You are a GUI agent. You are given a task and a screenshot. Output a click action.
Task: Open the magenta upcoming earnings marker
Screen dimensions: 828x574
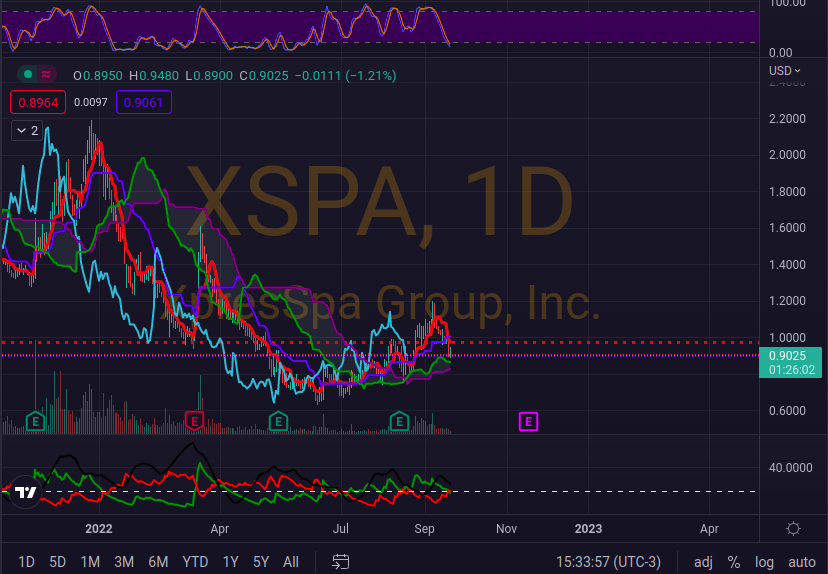click(x=528, y=421)
